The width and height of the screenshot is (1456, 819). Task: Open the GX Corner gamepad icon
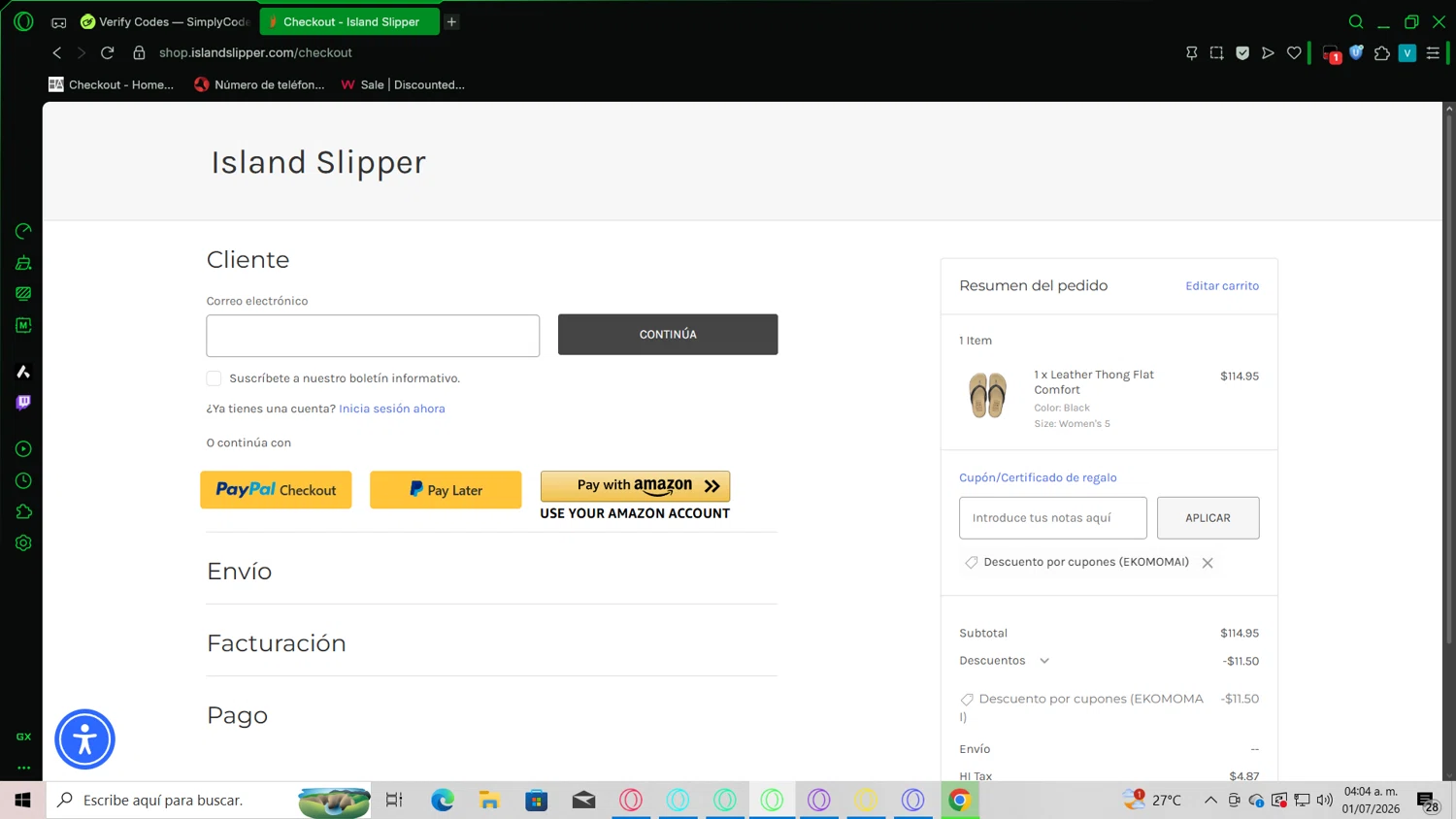pyautogui.click(x=59, y=22)
